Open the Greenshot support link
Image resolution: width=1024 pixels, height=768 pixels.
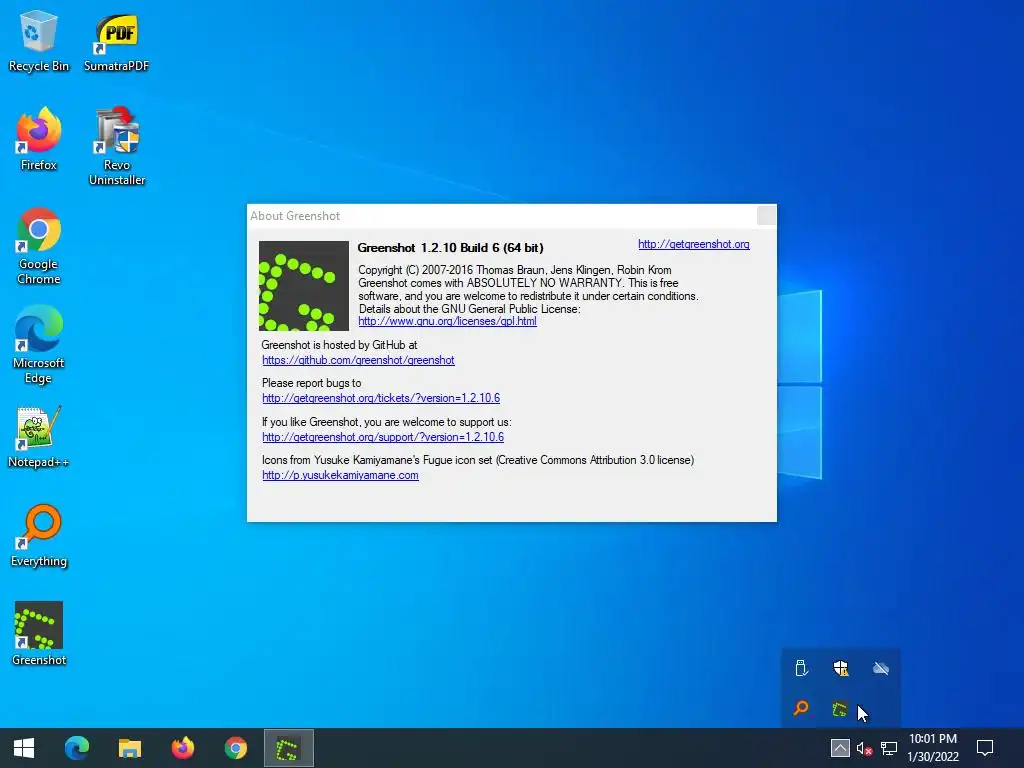point(383,437)
